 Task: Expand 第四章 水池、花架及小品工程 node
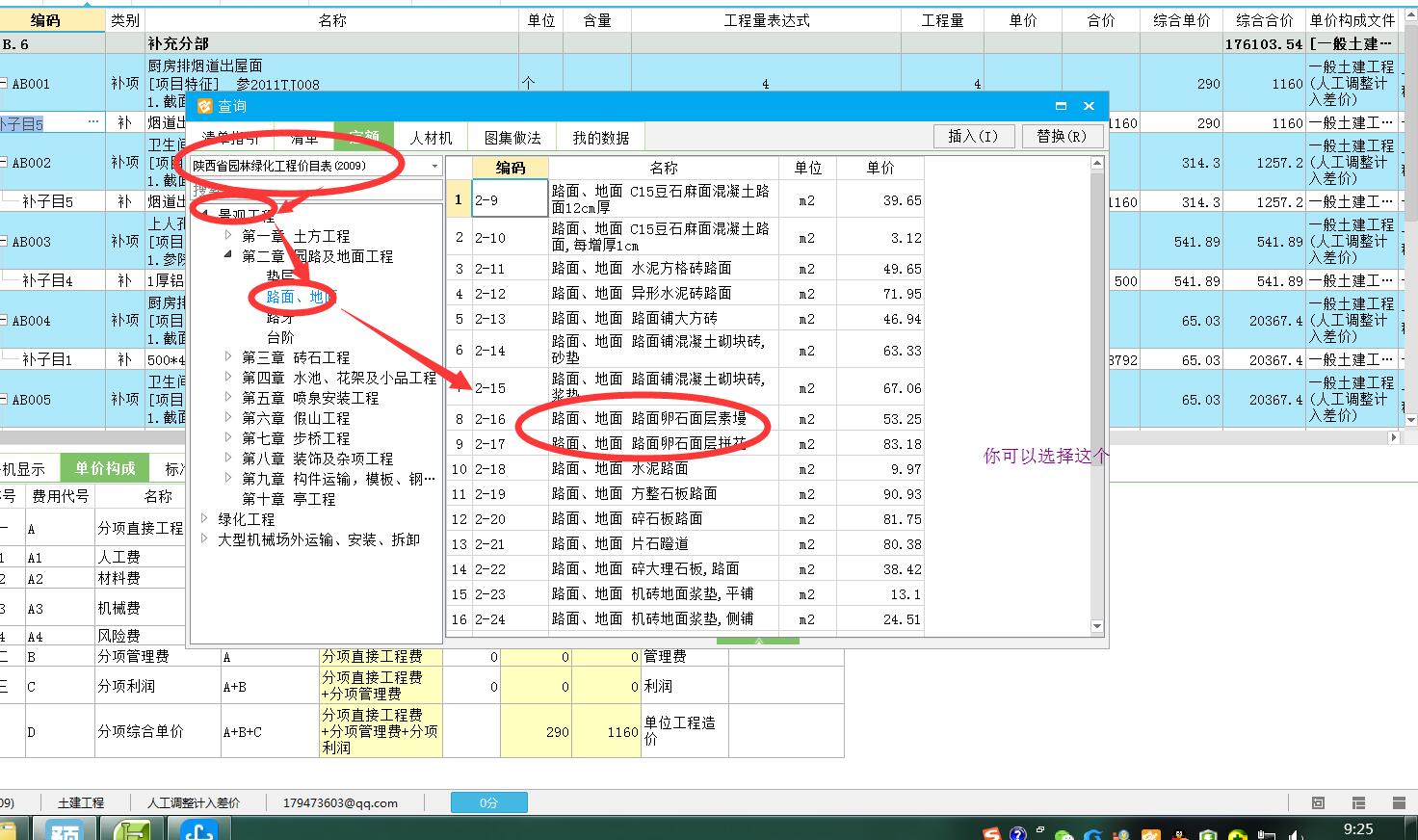(228, 377)
